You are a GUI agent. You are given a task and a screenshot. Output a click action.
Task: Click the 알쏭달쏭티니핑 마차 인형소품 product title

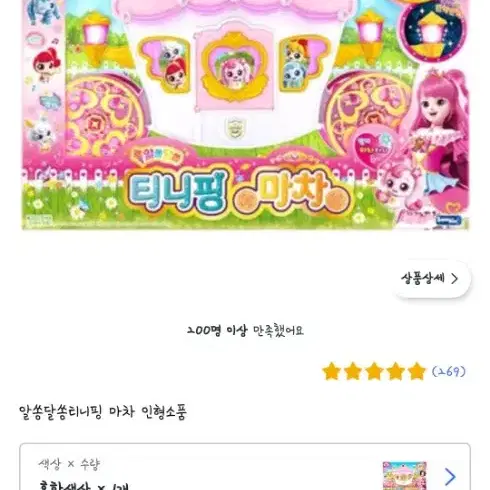click(x=103, y=412)
